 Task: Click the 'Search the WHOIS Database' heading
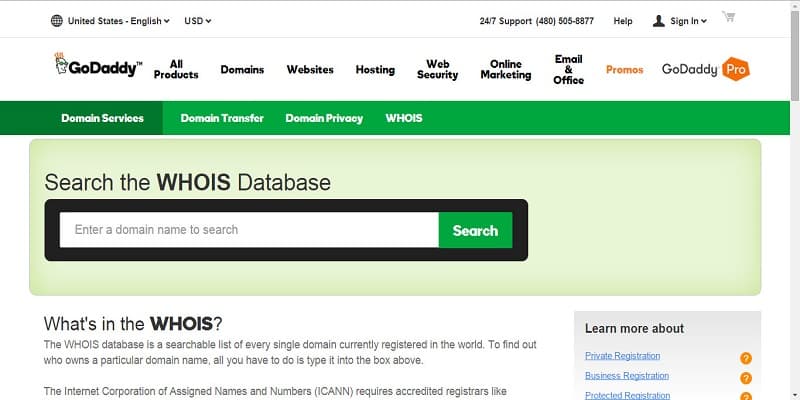click(x=187, y=182)
